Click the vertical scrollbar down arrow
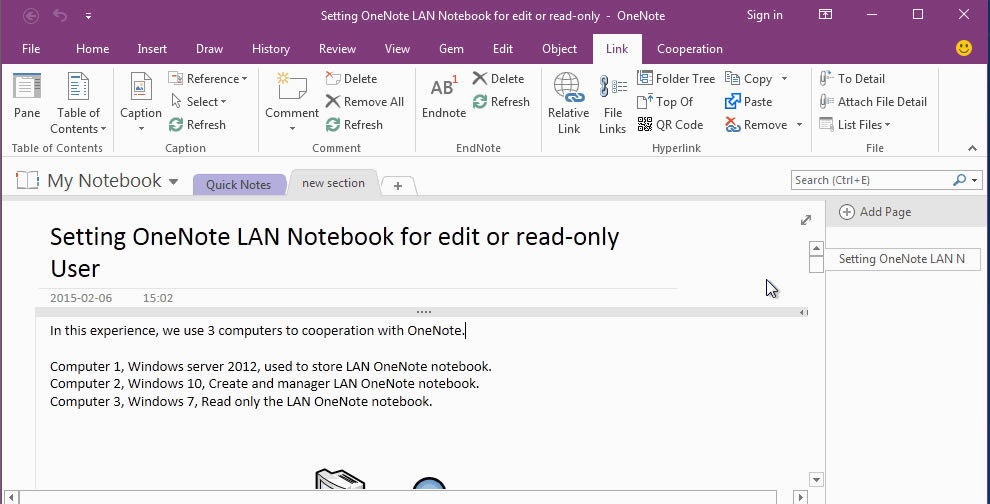This screenshot has width=990, height=504. coord(816,480)
